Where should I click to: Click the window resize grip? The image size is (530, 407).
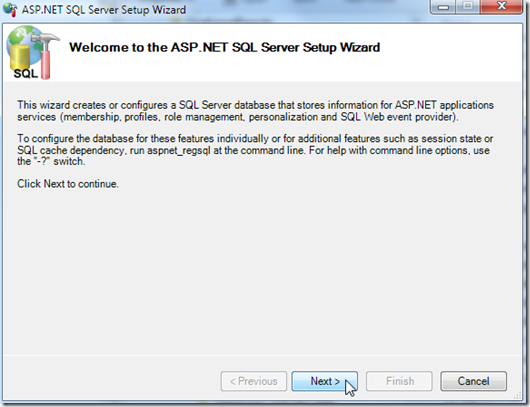click(x=518, y=396)
